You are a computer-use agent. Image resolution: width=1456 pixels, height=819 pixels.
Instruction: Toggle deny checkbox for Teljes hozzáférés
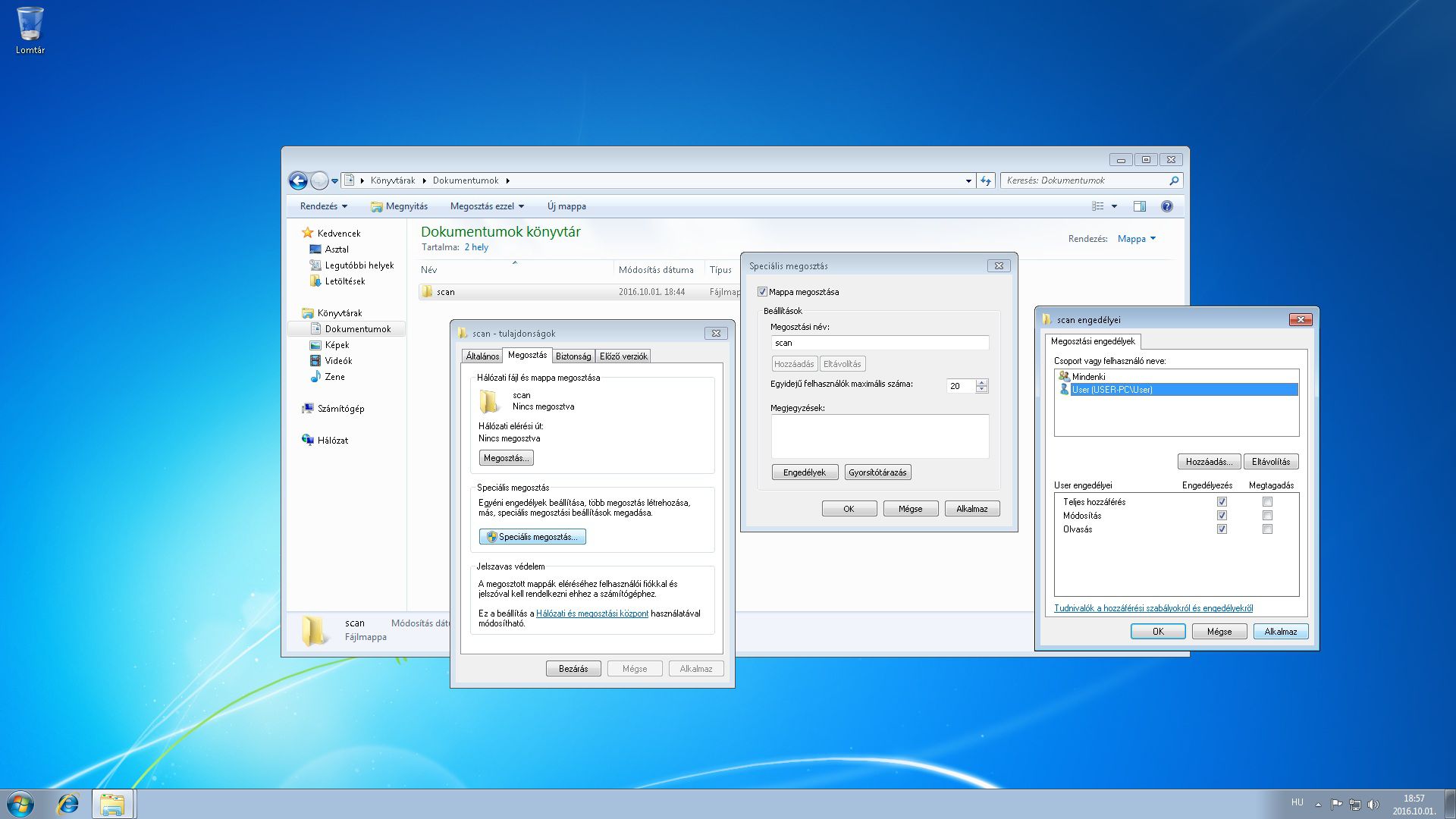coord(1267,502)
